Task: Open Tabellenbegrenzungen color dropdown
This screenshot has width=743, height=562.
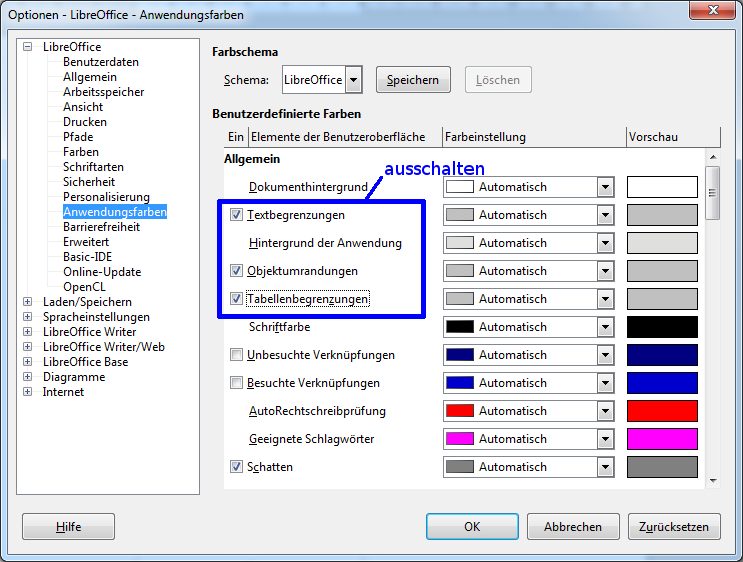Action: tap(605, 299)
